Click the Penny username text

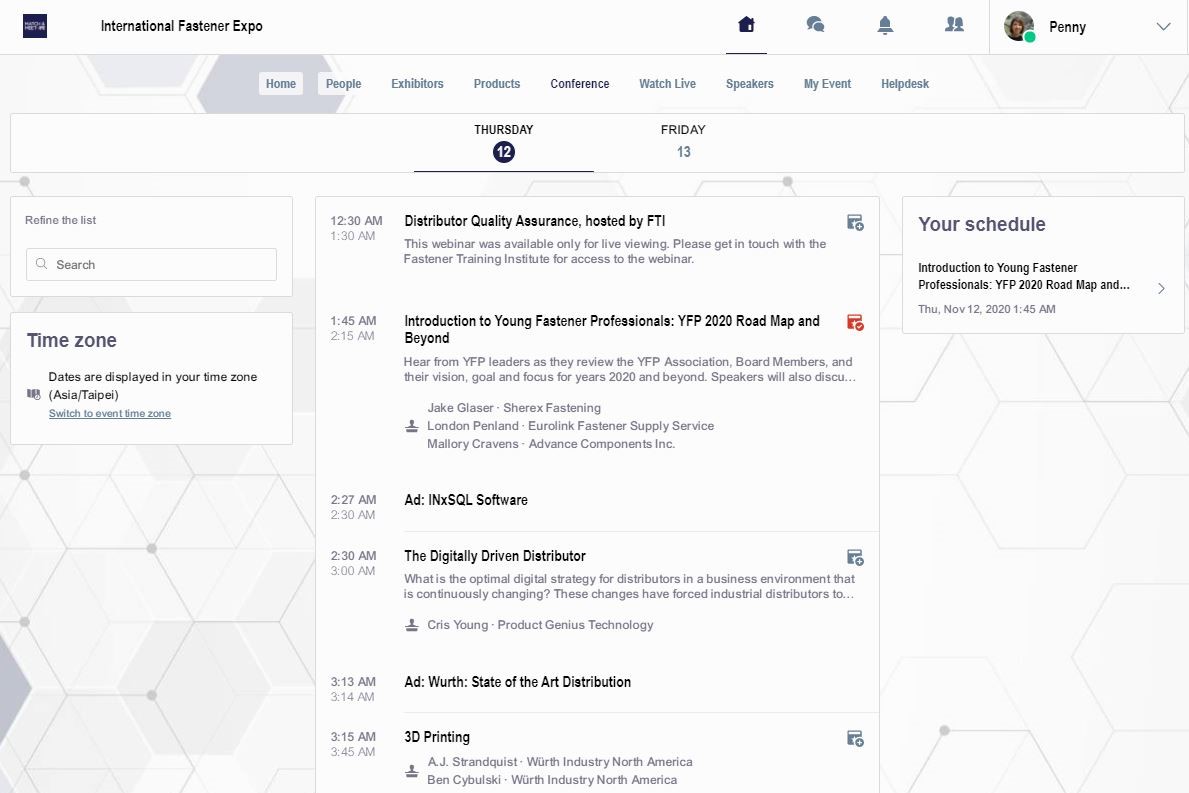tap(1067, 27)
